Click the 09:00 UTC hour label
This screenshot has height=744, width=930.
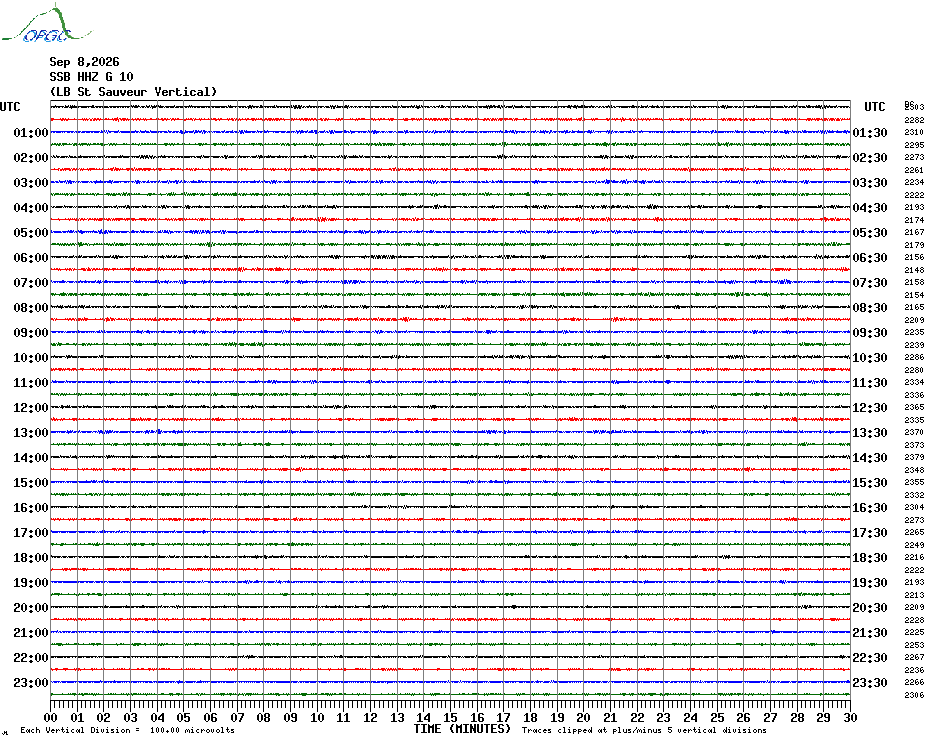(31, 333)
